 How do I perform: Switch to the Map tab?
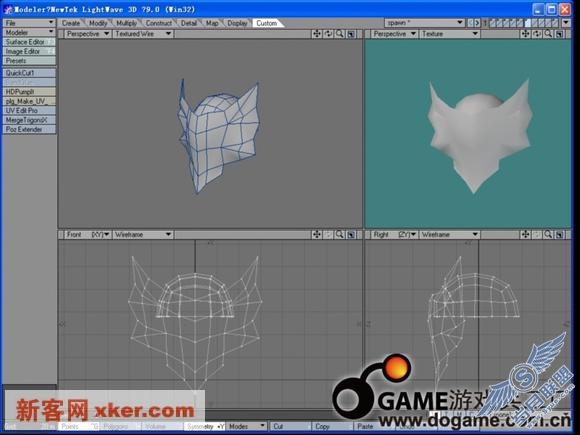click(212, 23)
